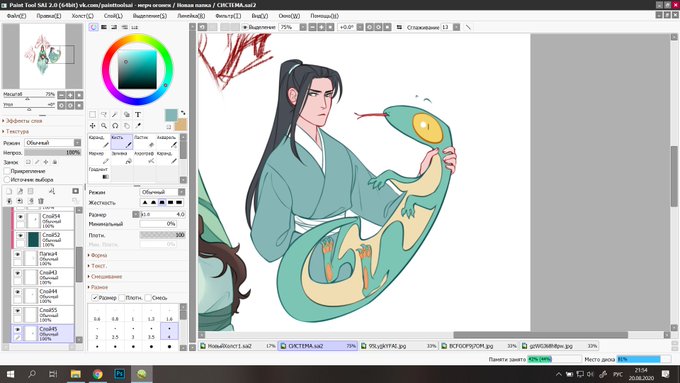Expand the Эффекты слоя section
Viewport: 680px width, 383px height.
pos(22,121)
